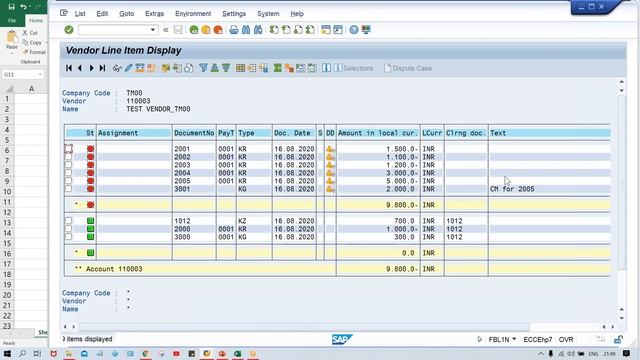
Task: Select checkbox for document 2005
Action: tap(69, 181)
